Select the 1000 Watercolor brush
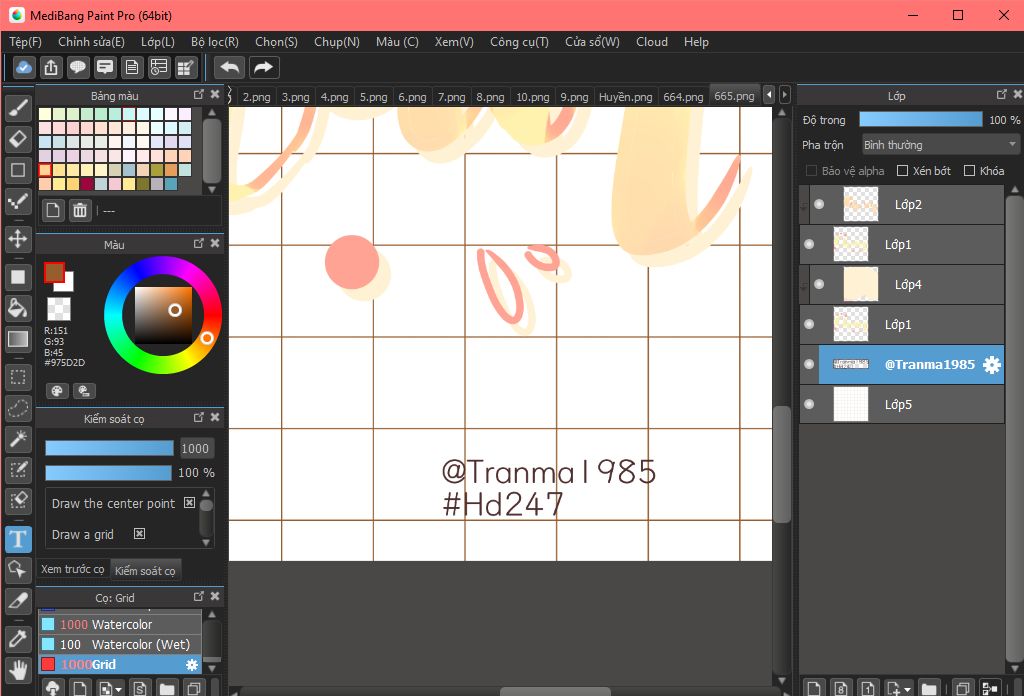Image resolution: width=1024 pixels, height=696 pixels. (x=120, y=624)
